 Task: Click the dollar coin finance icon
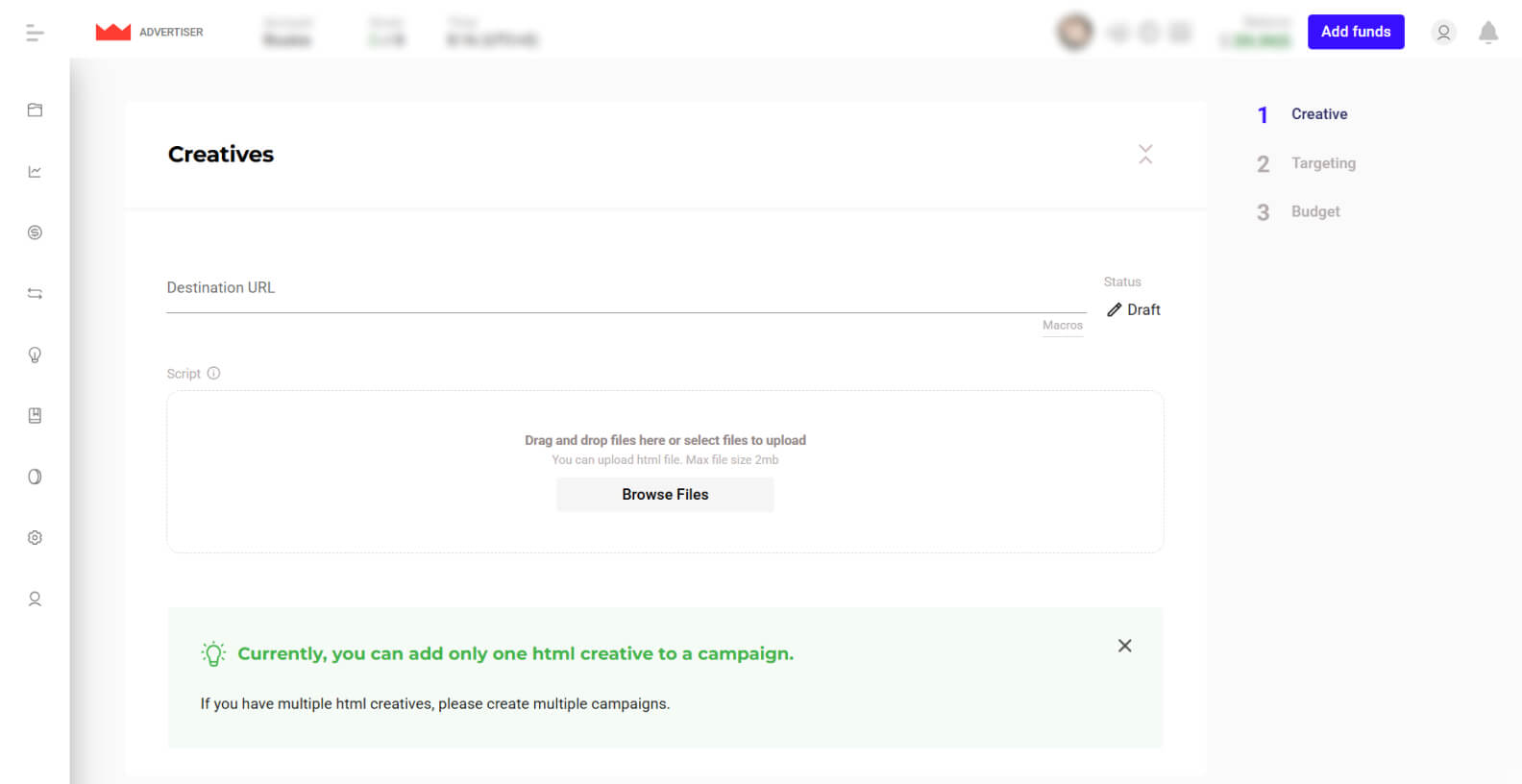click(x=35, y=233)
